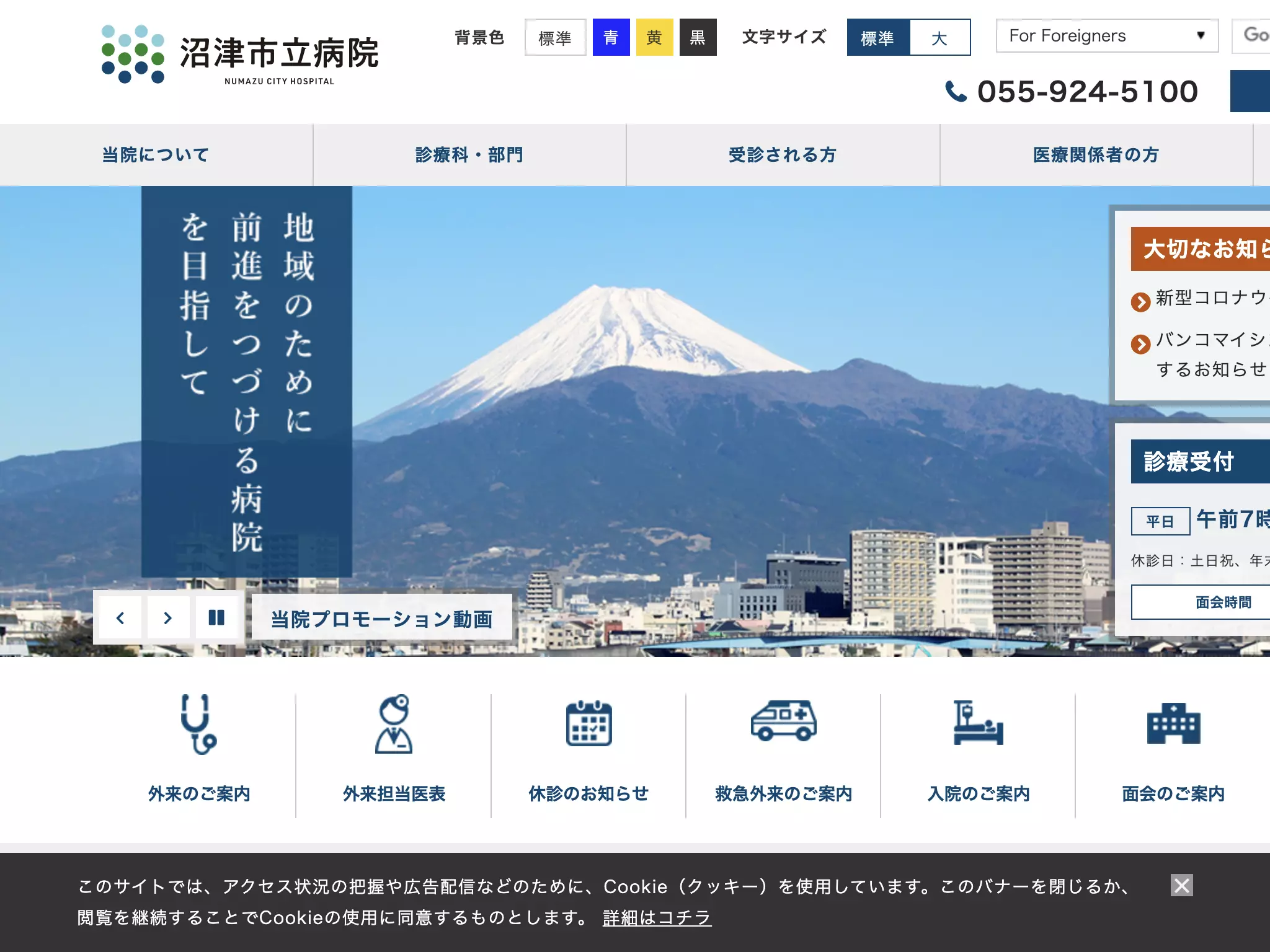Open the stethoscope icon for 外来のご案内
This screenshot has width=1270, height=952.
pyautogui.click(x=198, y=724)
